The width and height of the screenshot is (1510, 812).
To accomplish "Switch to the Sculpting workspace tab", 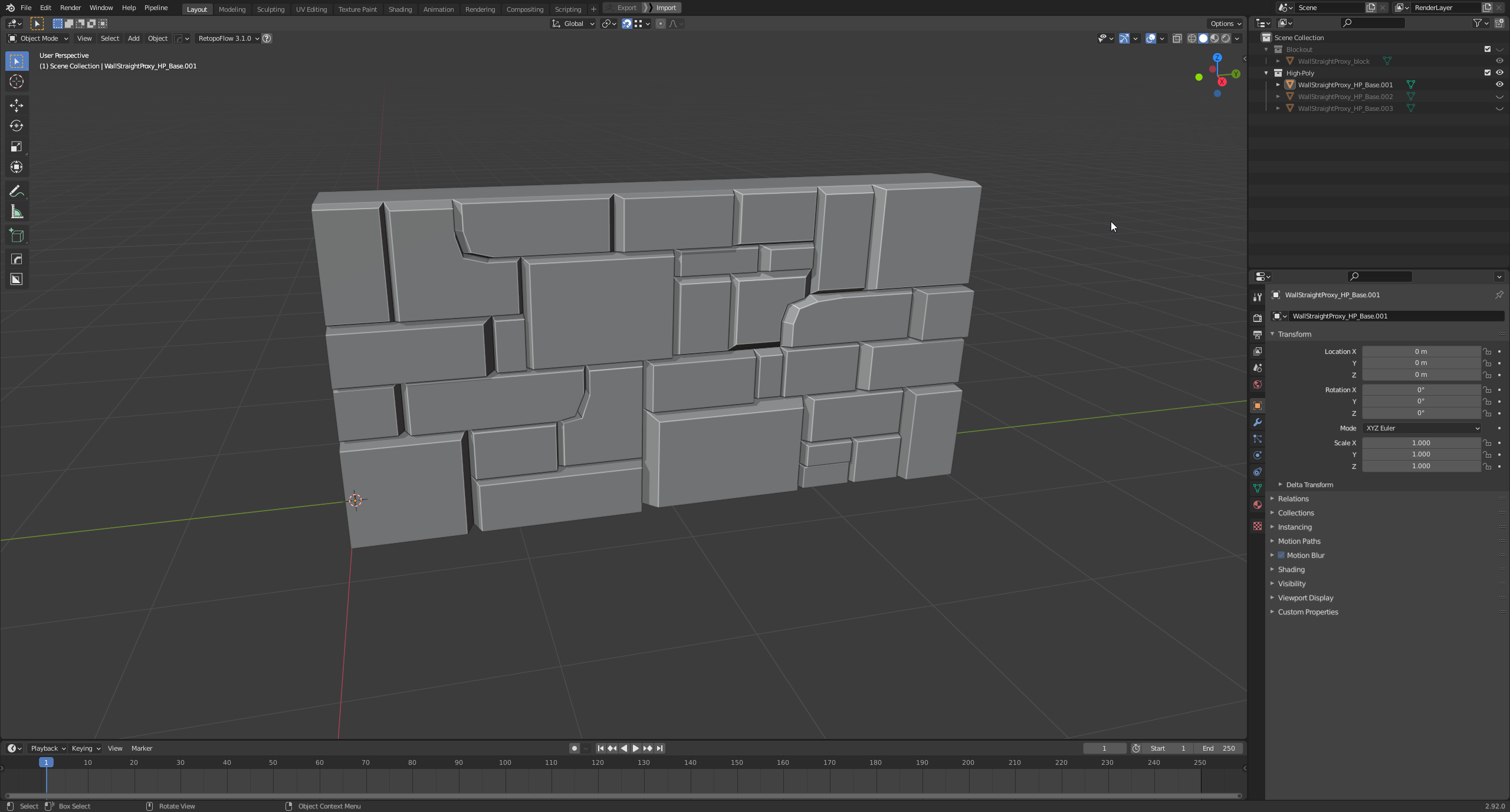I will click(x=270, y=9).
